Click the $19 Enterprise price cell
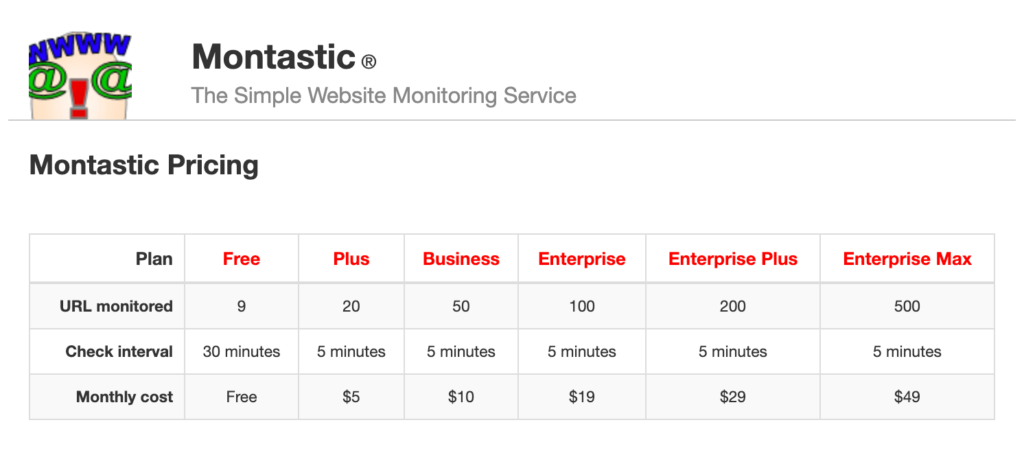 582,397
